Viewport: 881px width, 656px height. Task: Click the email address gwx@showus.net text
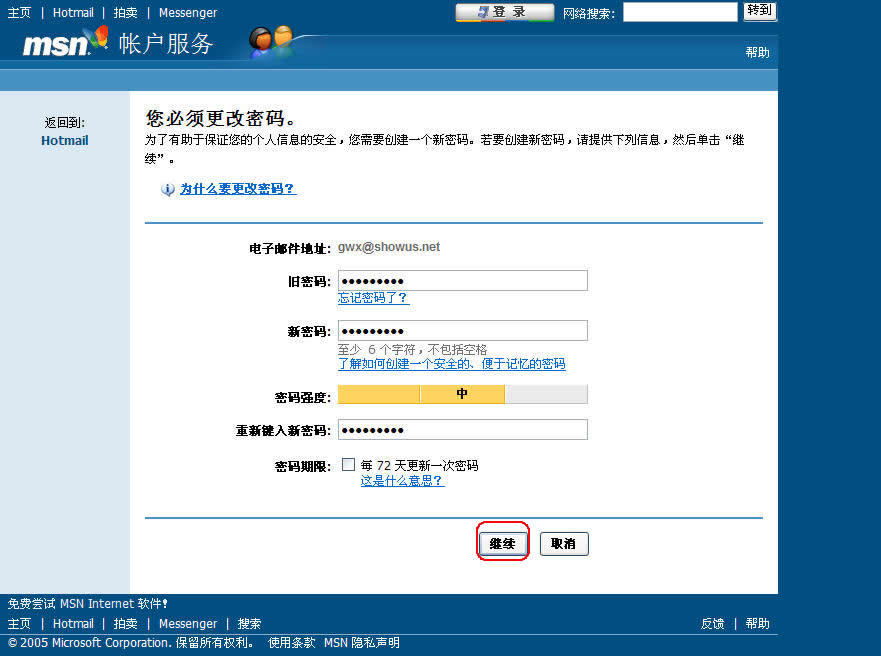click(x=389, y=247)
